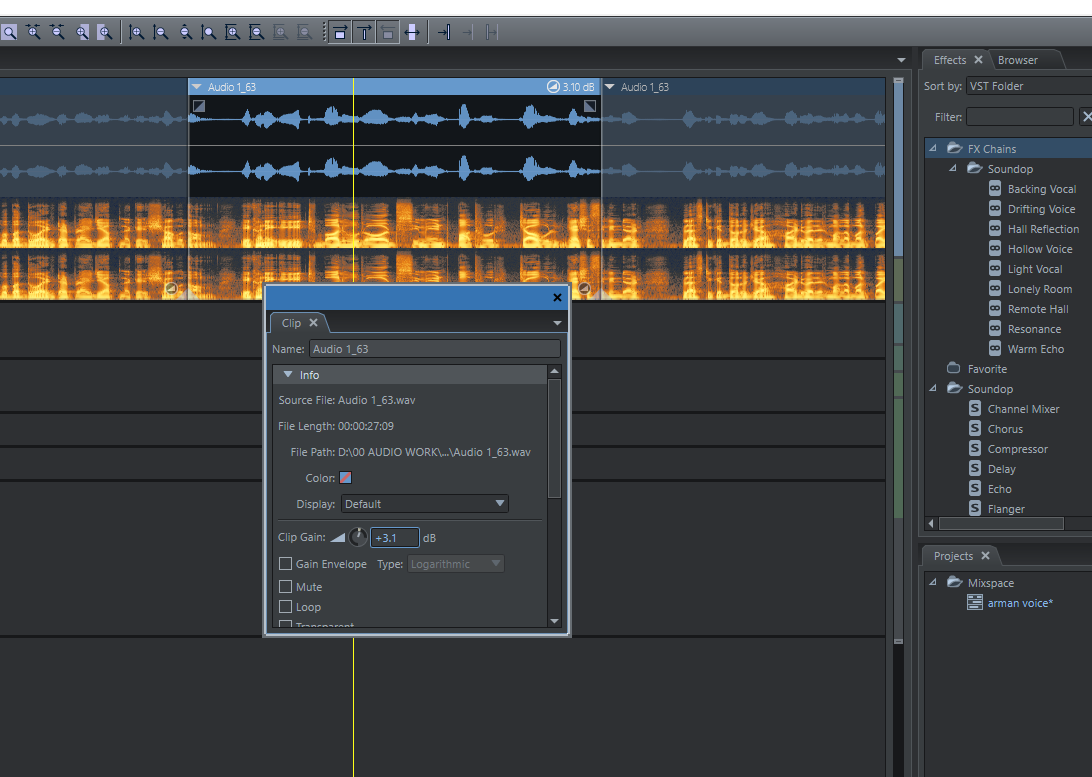The height and width of the screenshot is (777, 1092).
Task: Collapse the Info section in Clip panel
Action: pyautogui.click(x=288, y=375)
